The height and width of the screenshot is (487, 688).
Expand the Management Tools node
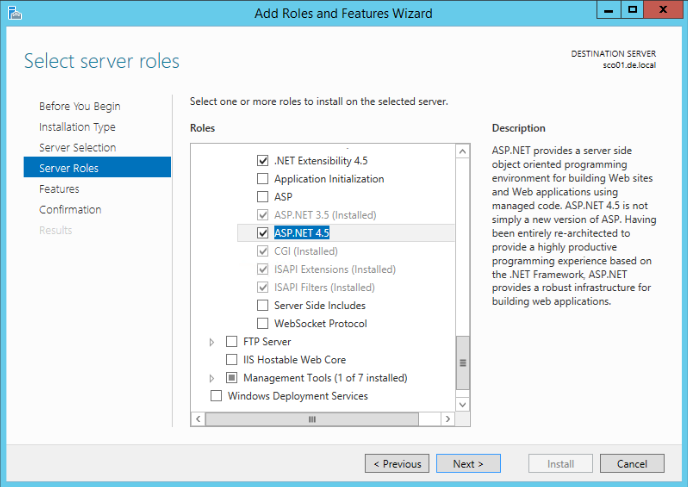click(212, 378)
